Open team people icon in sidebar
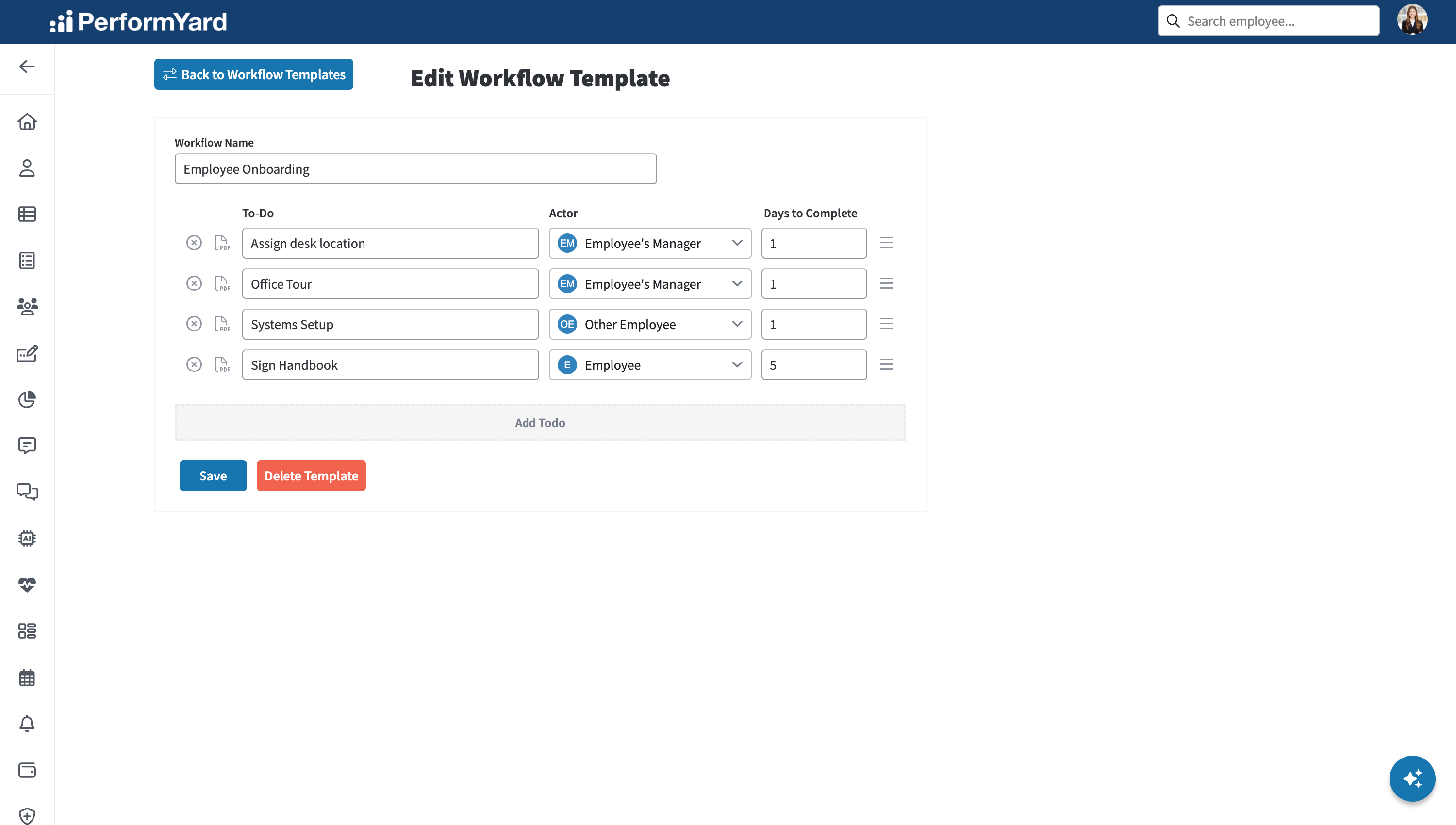The image size is (1456, 825). (x=27, y=307)
